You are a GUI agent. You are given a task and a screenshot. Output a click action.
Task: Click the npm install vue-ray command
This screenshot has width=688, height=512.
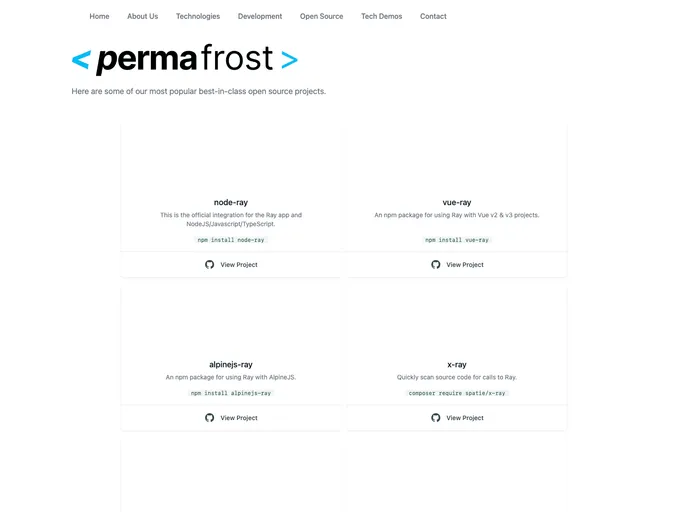coord(457,240)
